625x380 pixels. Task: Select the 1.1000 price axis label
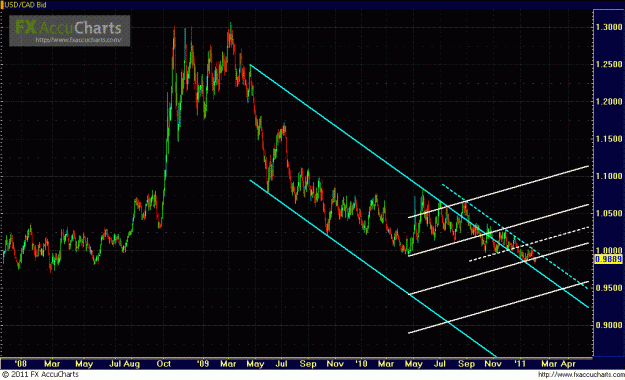pyautogui.click(x=609, y=176)
